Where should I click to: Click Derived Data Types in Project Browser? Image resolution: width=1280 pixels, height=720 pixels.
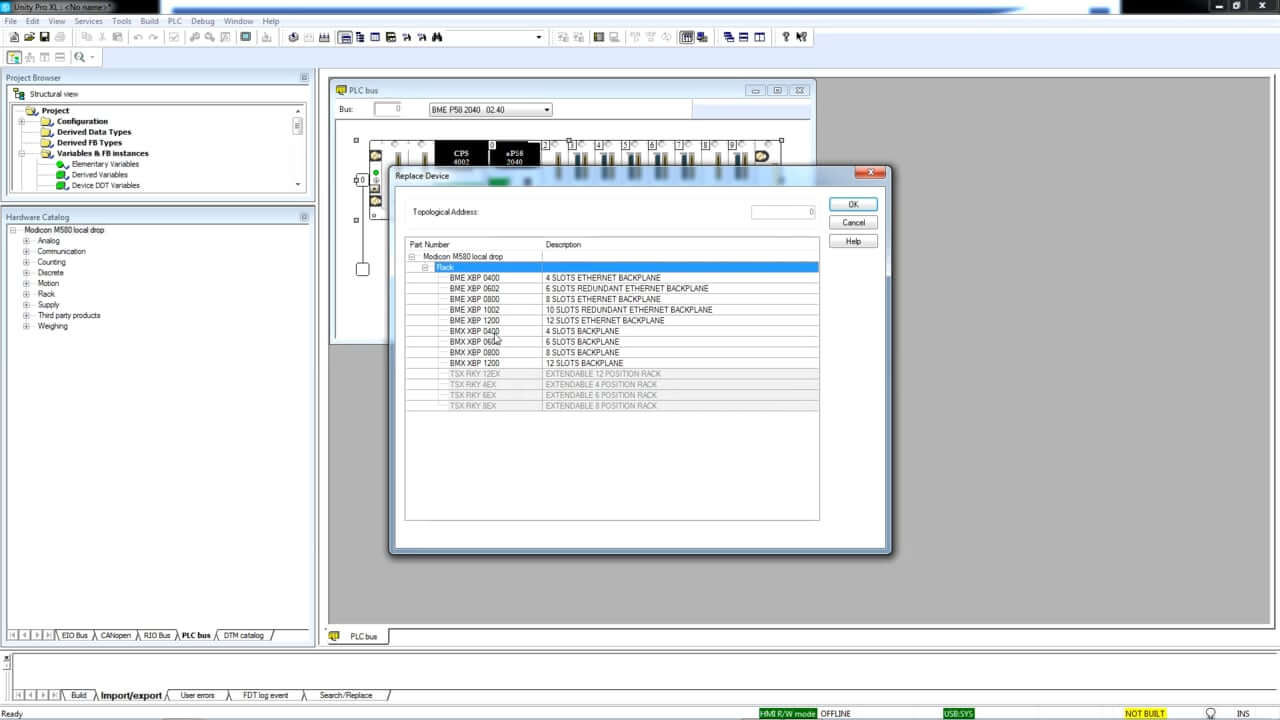pos(94,132)
